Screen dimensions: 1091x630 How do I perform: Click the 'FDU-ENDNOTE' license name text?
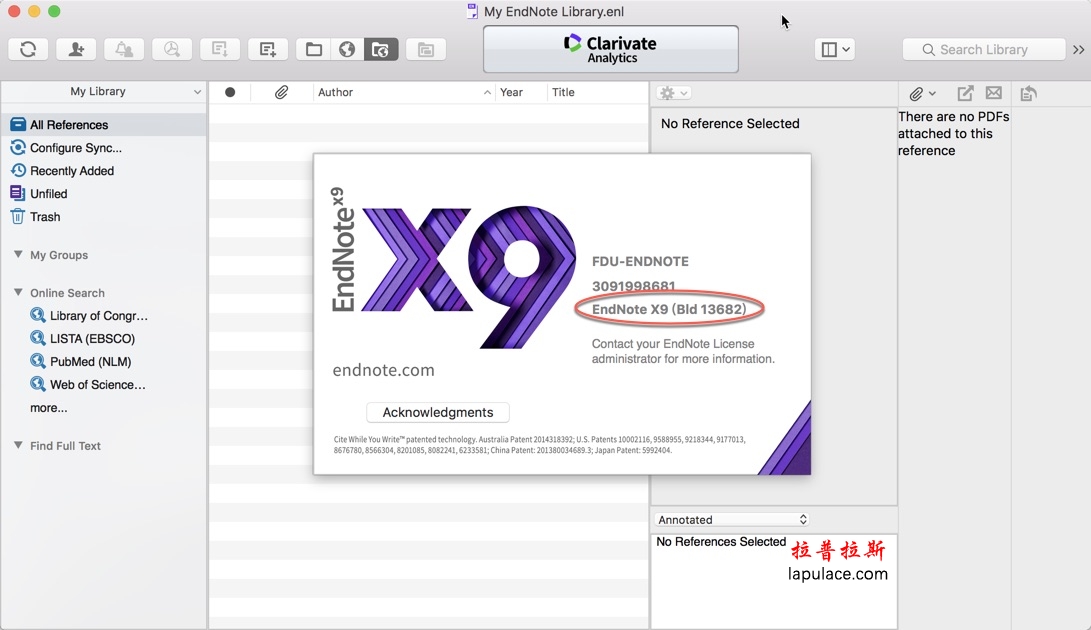point(640,261)
